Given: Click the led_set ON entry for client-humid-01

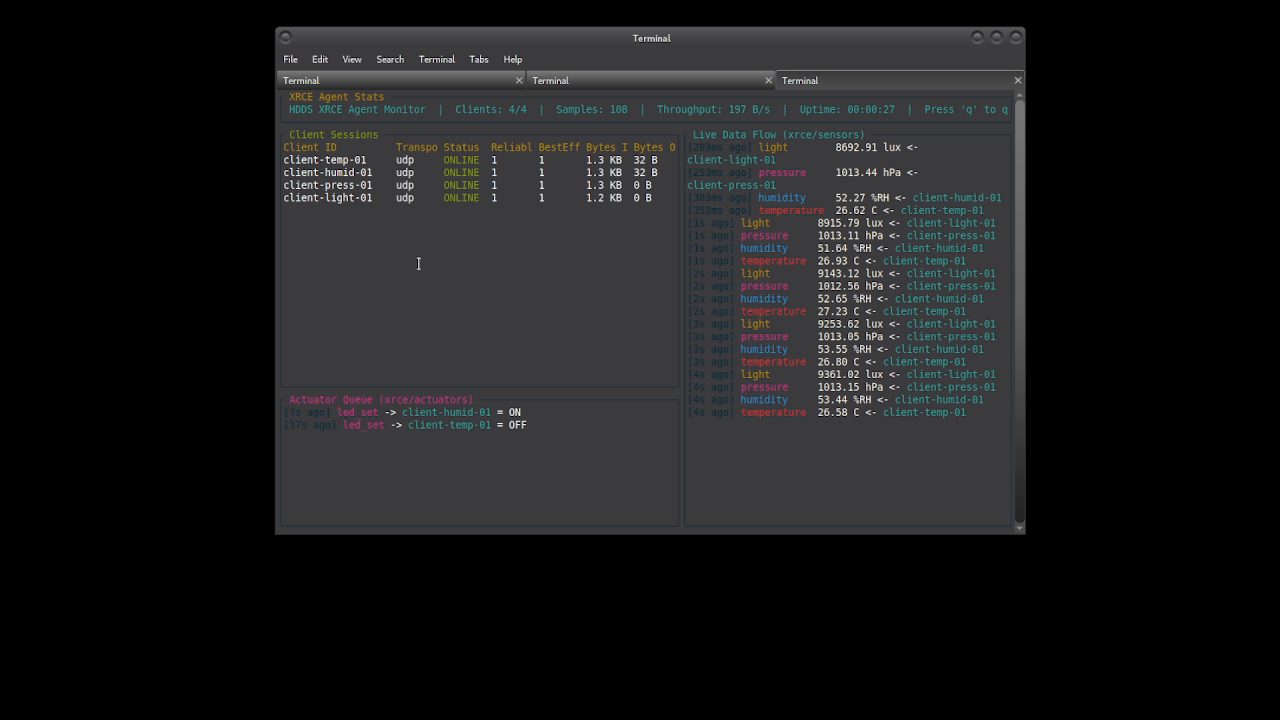Looking at the screenshot, I should coord(400,412).
